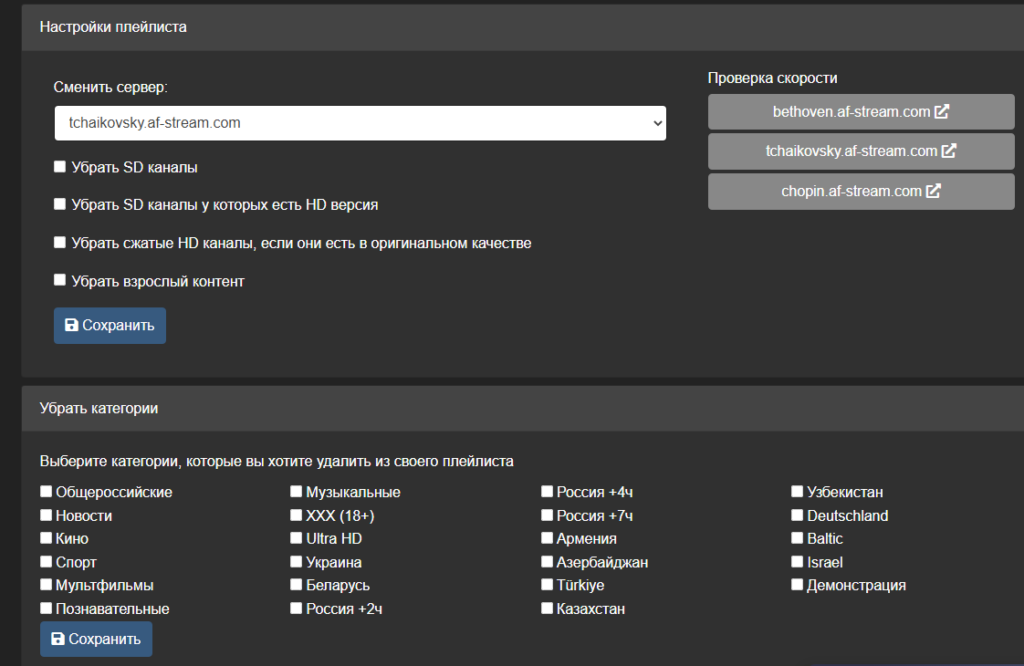Check the Deutschland category box

(x=798, y=516)
